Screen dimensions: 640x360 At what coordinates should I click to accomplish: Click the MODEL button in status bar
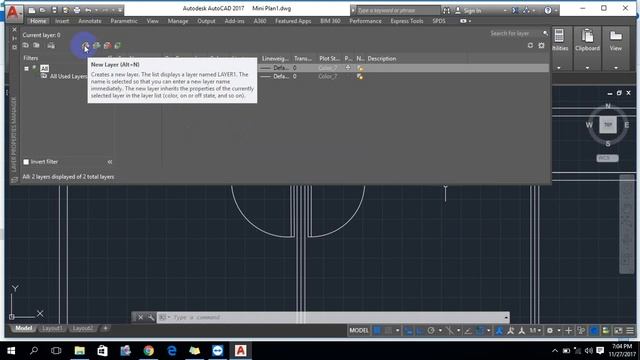pyautogui.click(x=359, y=331)
